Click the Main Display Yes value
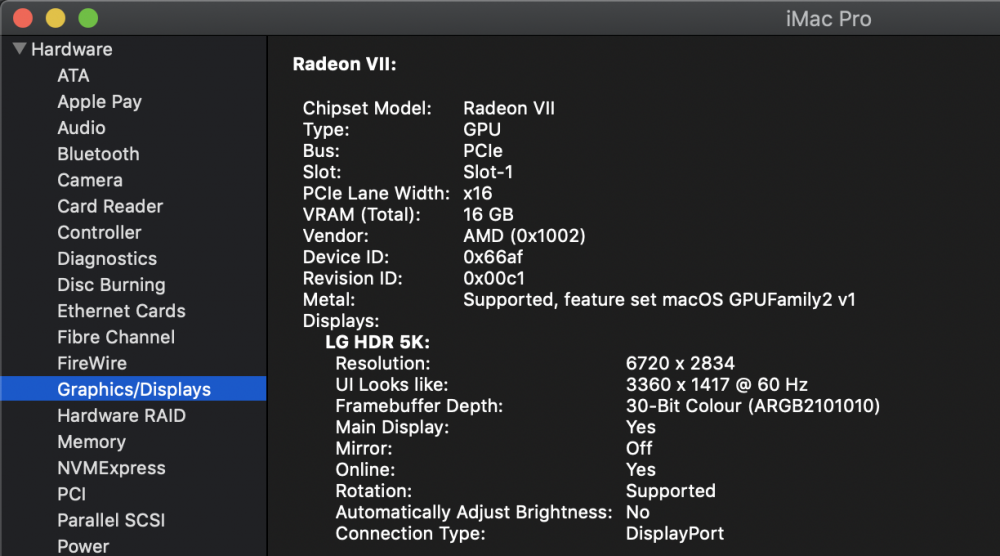The width and height of the screenshot is (1000, 556). 641,427
